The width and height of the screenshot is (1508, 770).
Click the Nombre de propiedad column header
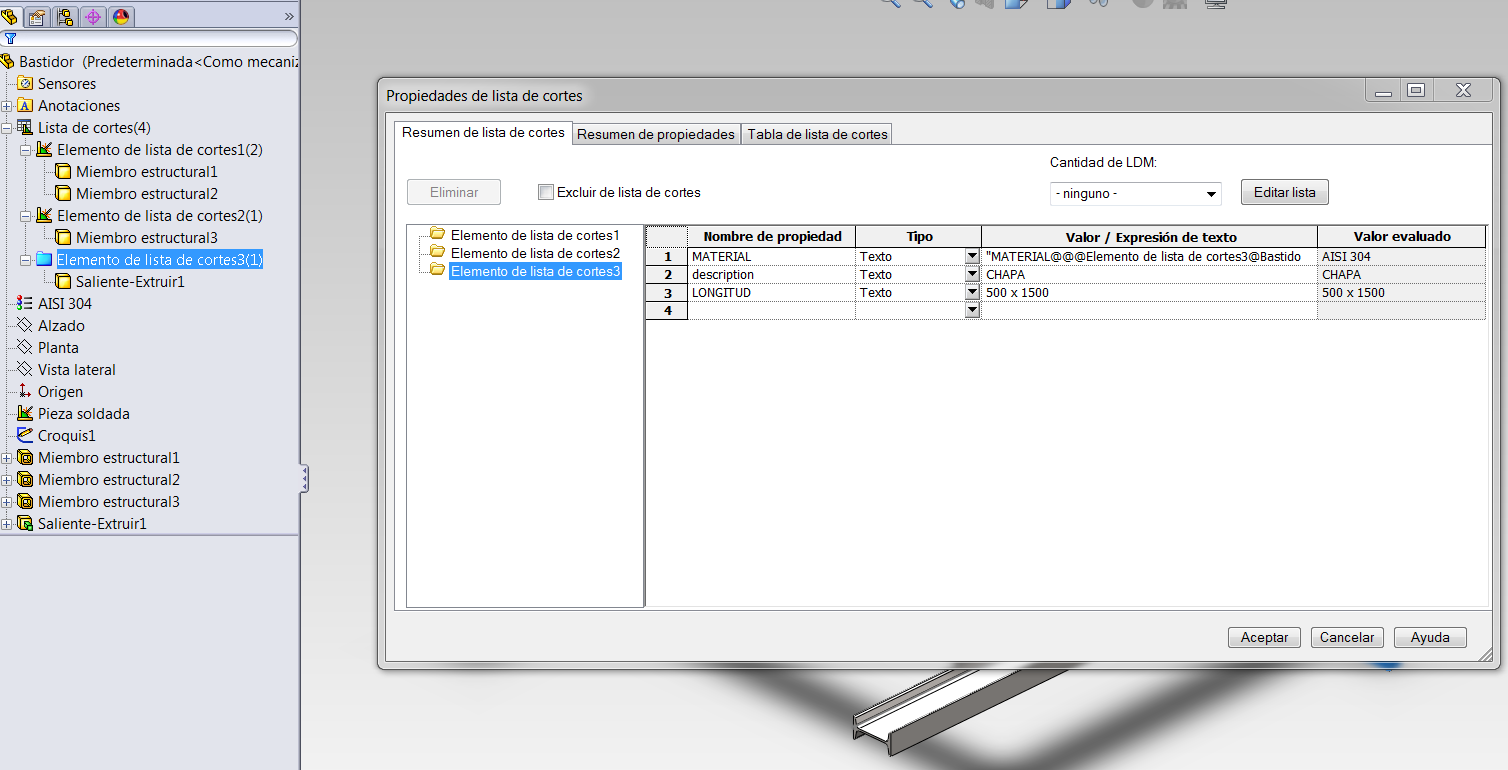(x=771, y=237)
